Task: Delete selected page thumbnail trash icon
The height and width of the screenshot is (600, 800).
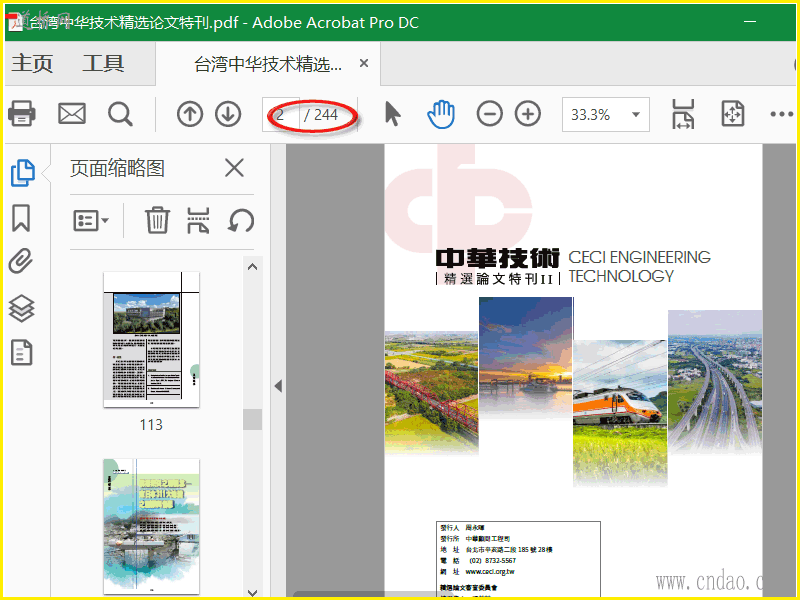Action: tap(157, 220)
